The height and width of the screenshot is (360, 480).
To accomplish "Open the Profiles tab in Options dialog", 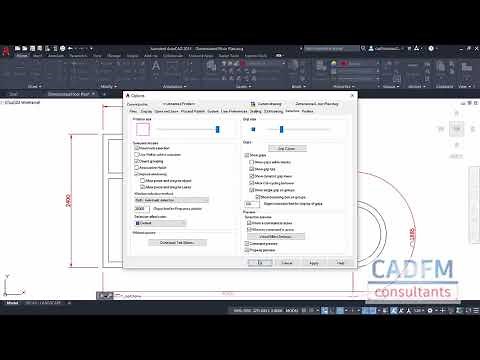I will point(307,111).
